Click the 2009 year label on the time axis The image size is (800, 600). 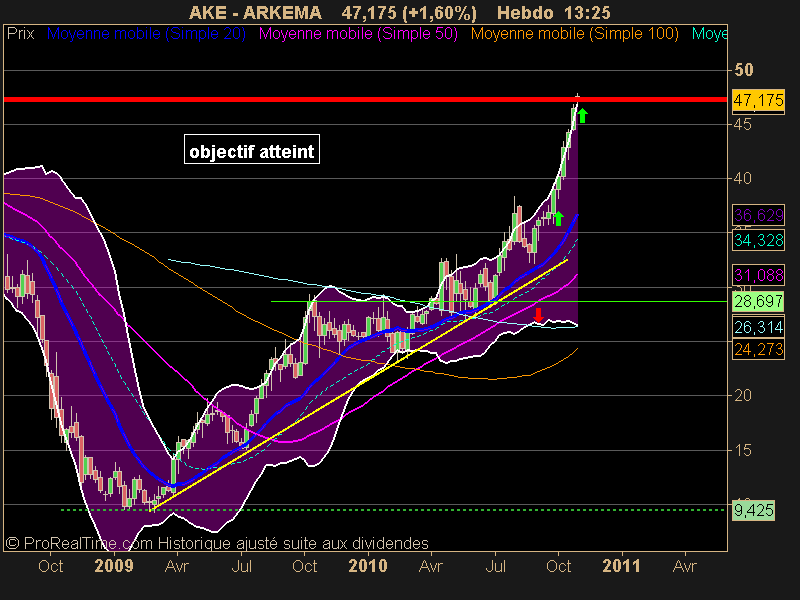tap(114, 566)
